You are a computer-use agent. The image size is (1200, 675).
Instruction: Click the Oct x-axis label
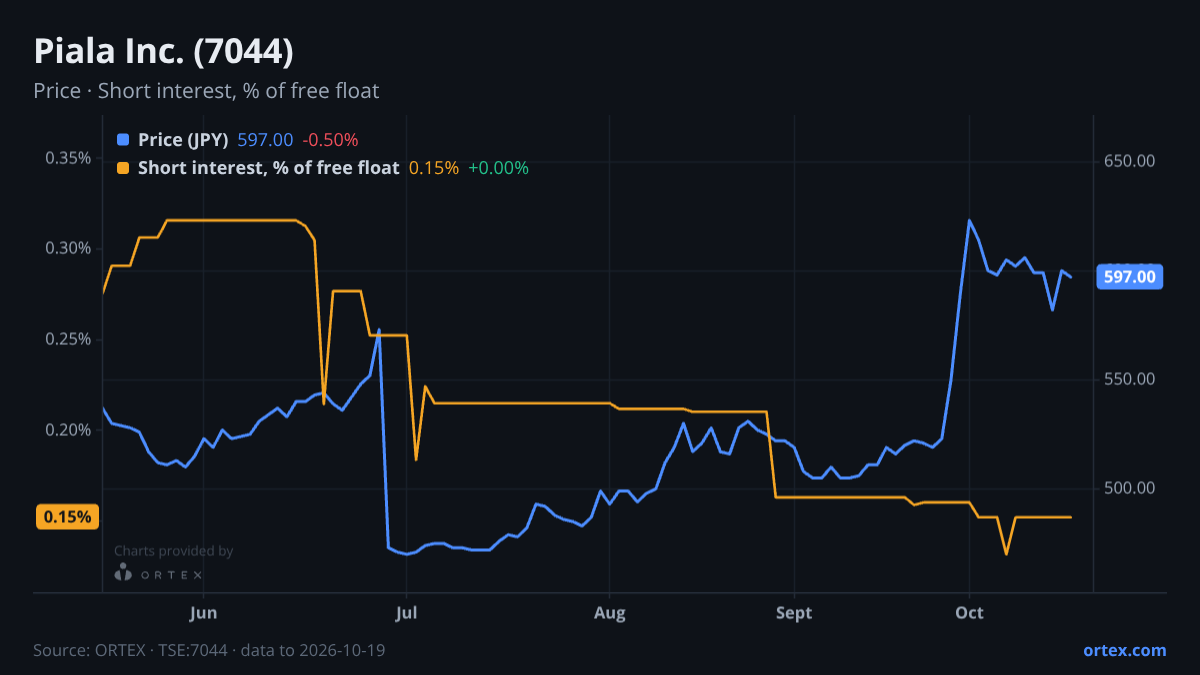tap(969, 613)
